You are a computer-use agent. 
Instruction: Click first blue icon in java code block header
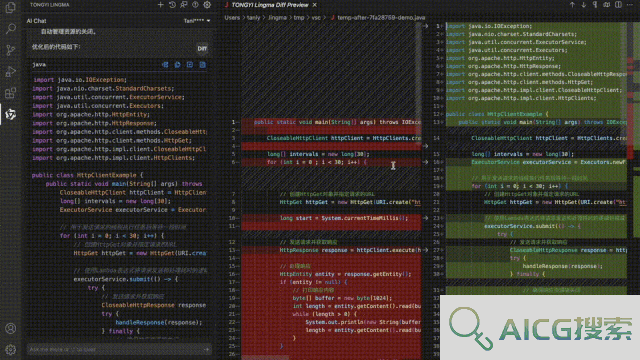165,64
